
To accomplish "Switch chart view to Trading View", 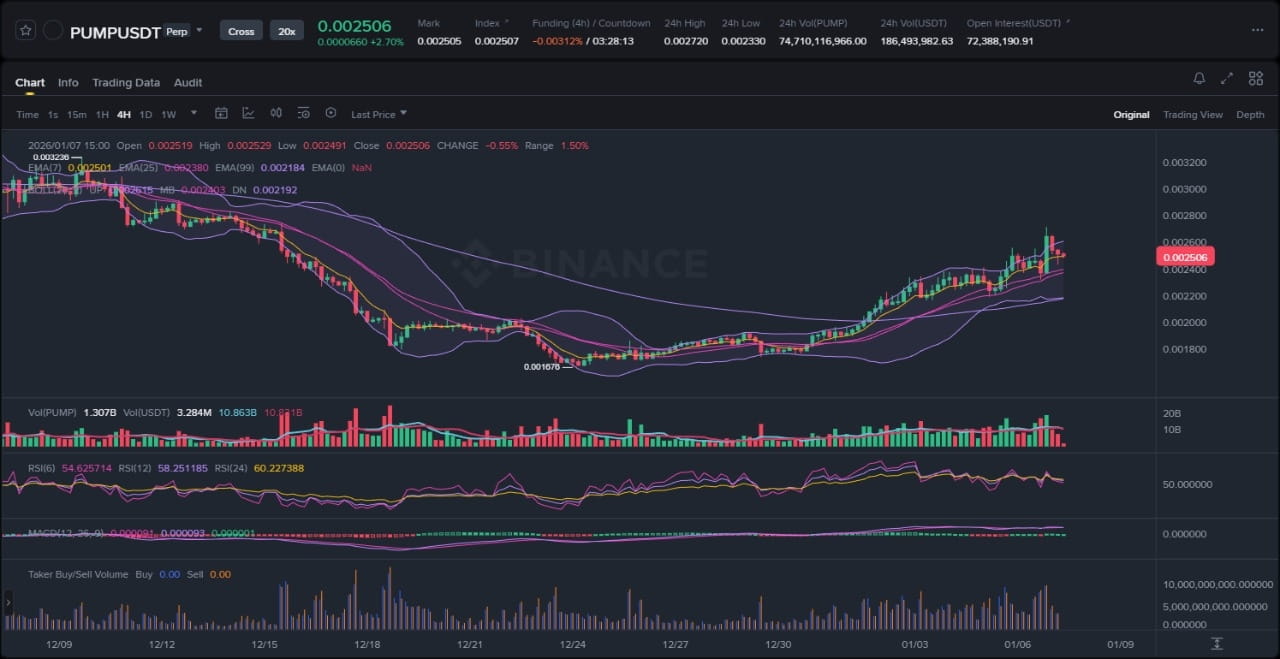I will [1192, 115].
